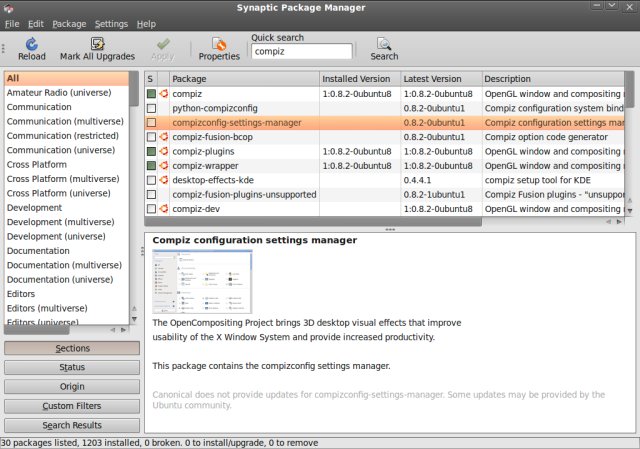This screenshot has width=640, height=449.
Task: Click the Search magnifier toolbar icon
Action: pyautogui.click(x=384, y=44)
